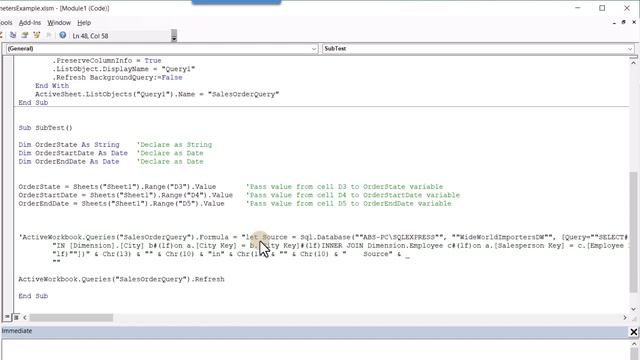The height and width of the screenshot is (360, 640).
Task: Open the Help menu
Action: 84,23
